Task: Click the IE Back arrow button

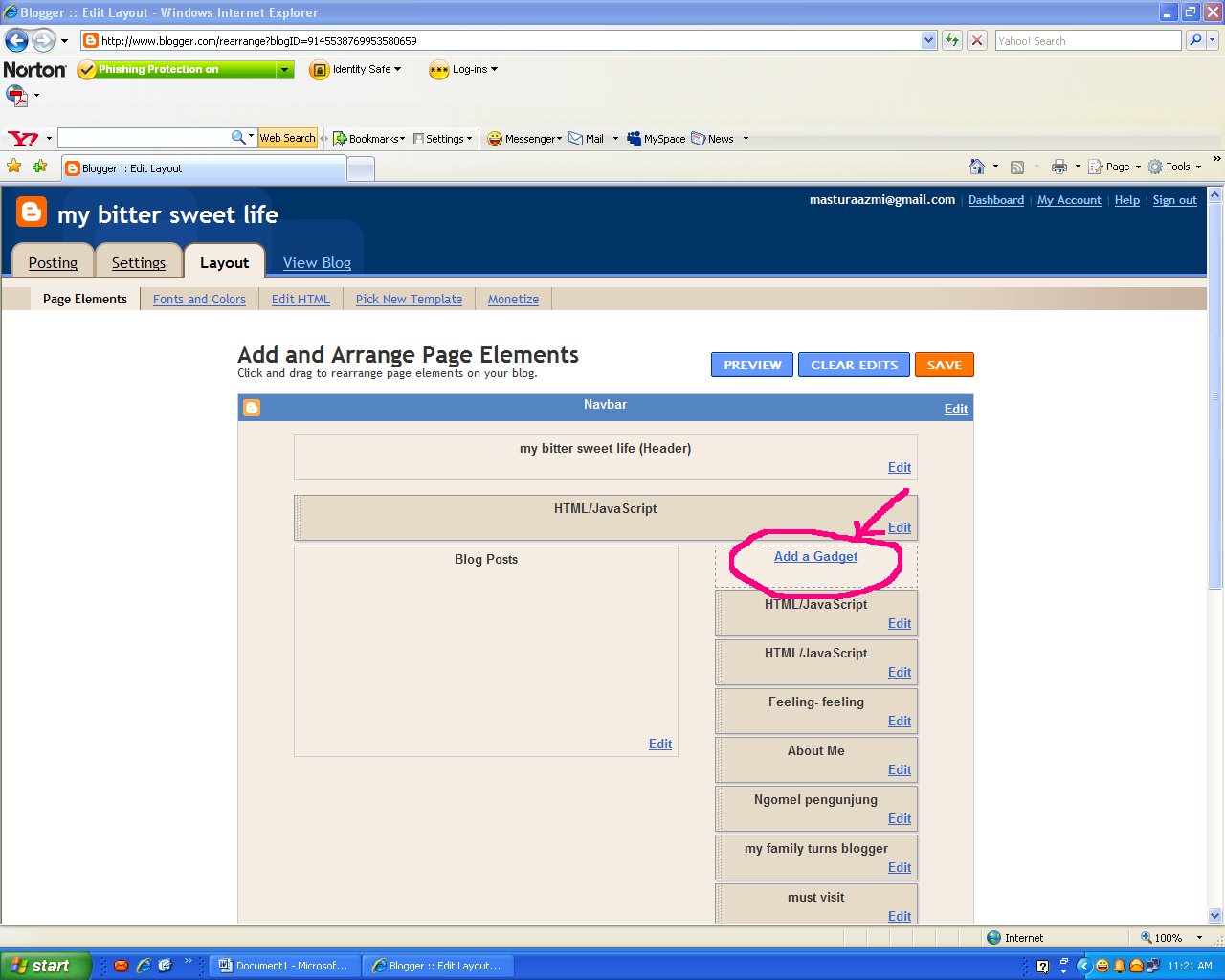Action: click(16, 40)
